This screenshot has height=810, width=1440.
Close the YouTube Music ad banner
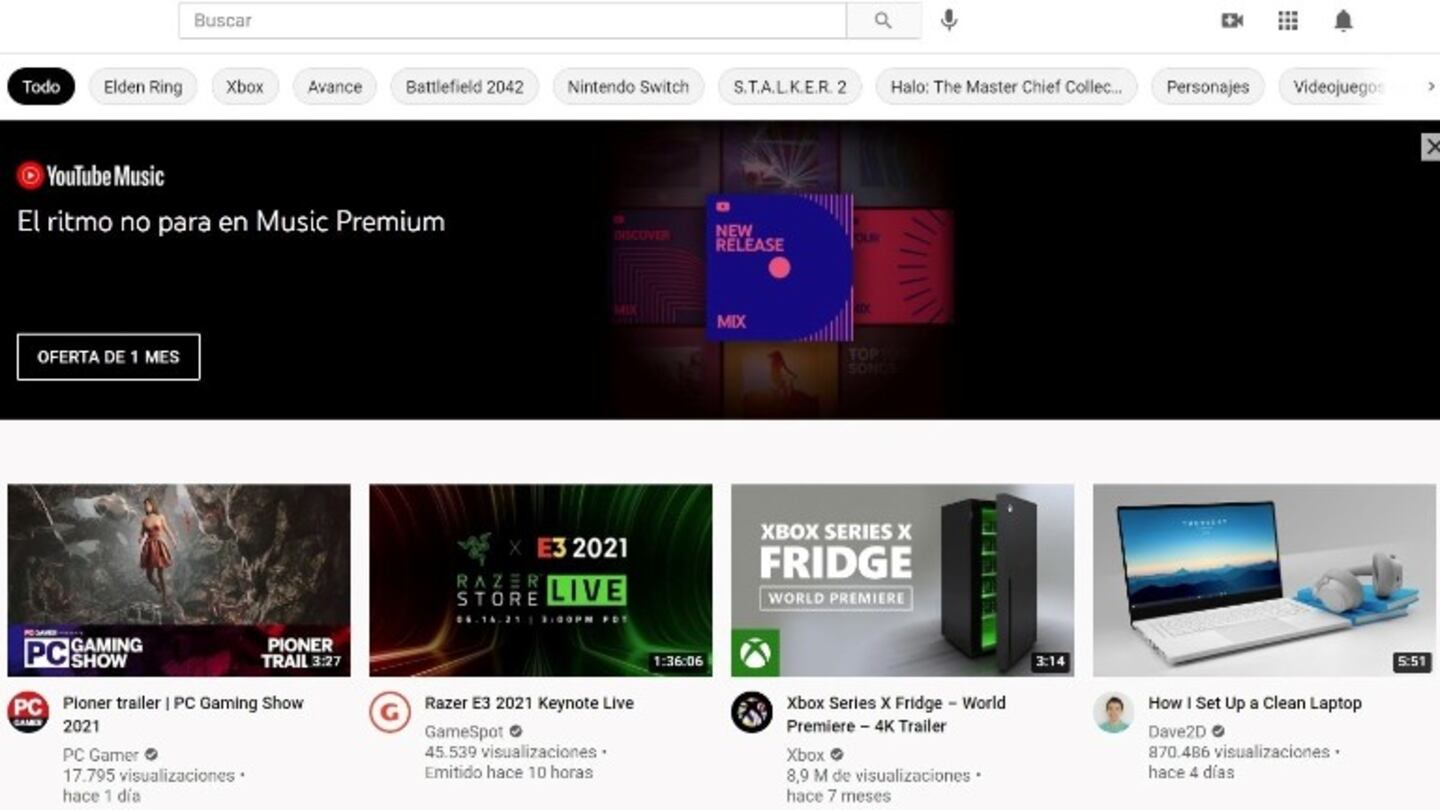pyautogui.click(x=1431, y=147)
